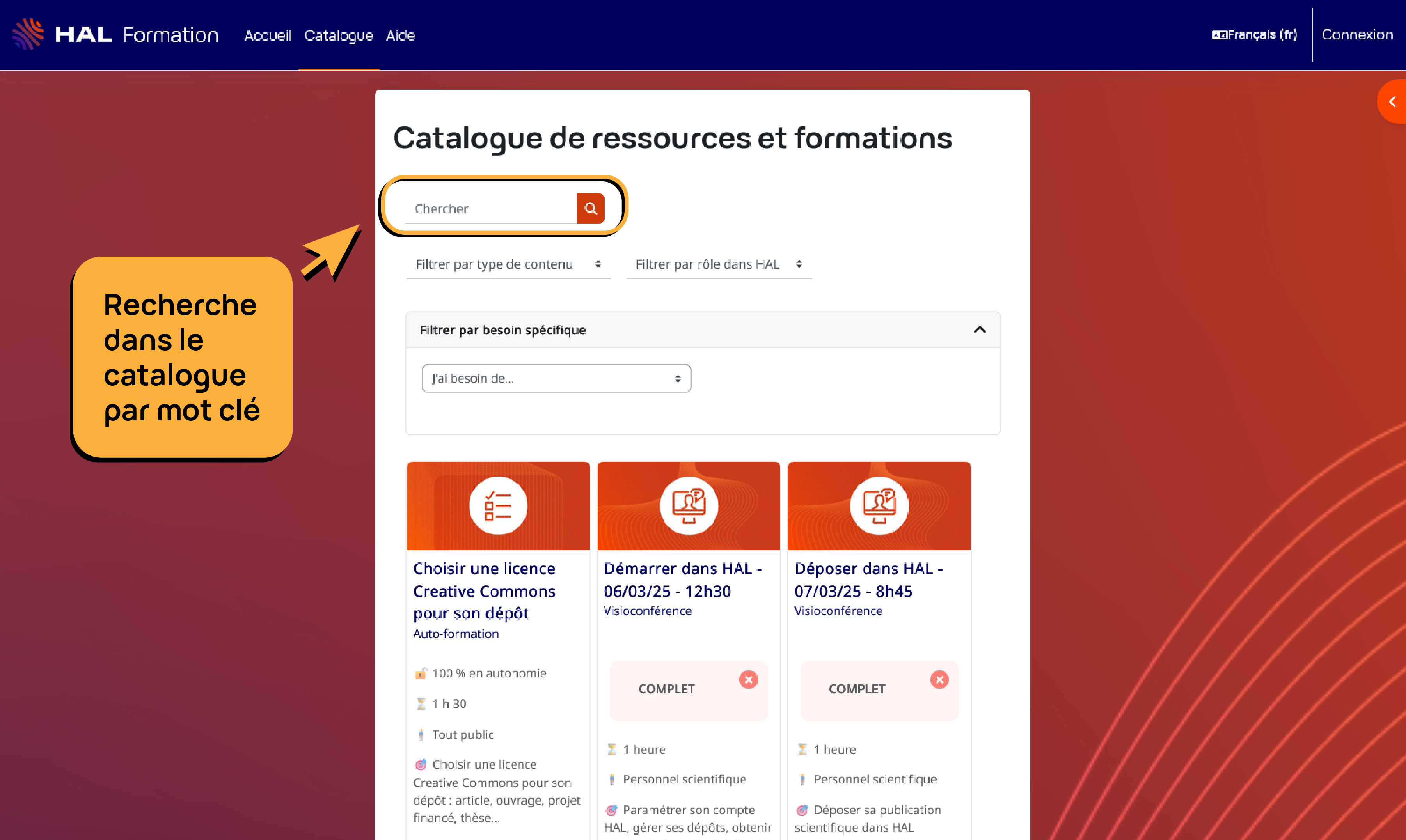The image size is (1406, 840).
Task: Click the orange search magnifier button
Action: (591, 208)
